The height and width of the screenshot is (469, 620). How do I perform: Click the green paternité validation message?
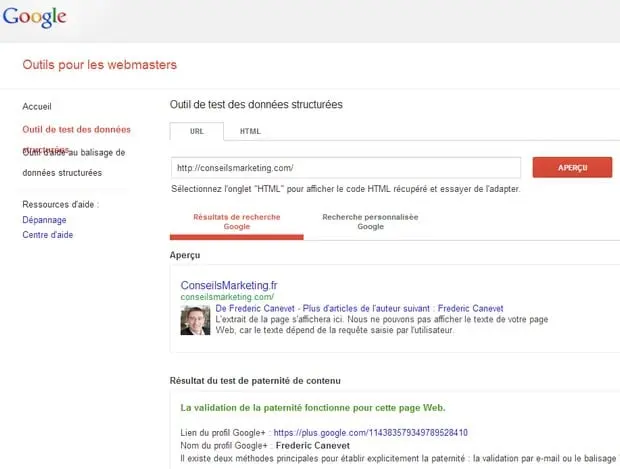(x=313, y=408)
